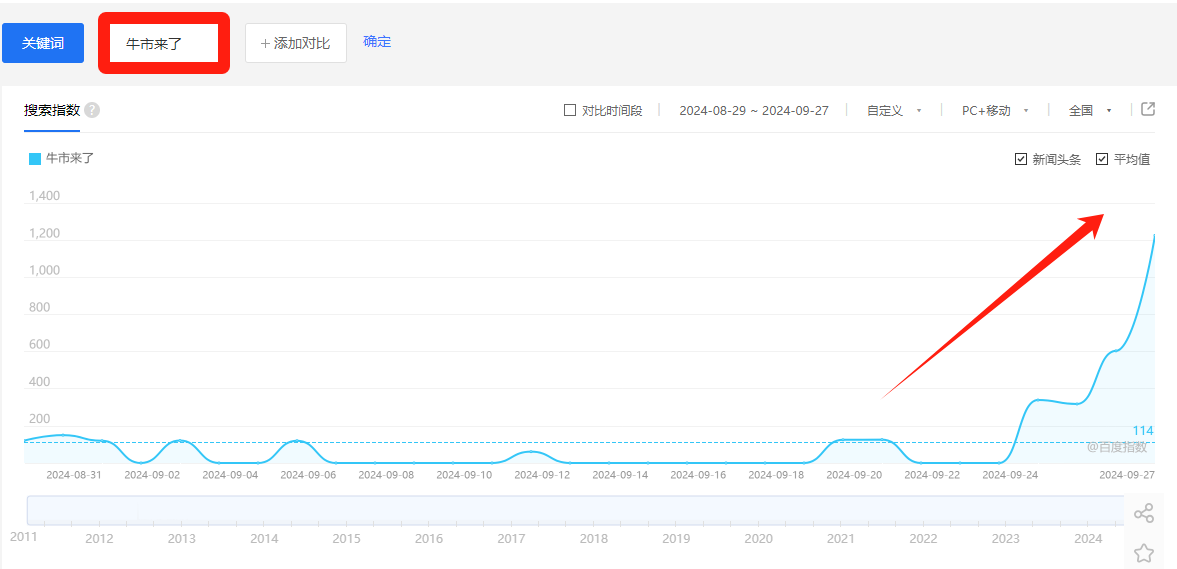Uncheck the 平均值 checkbox
The width and height of the screenshot is (1177, 569).
[x=1102, y=159]
